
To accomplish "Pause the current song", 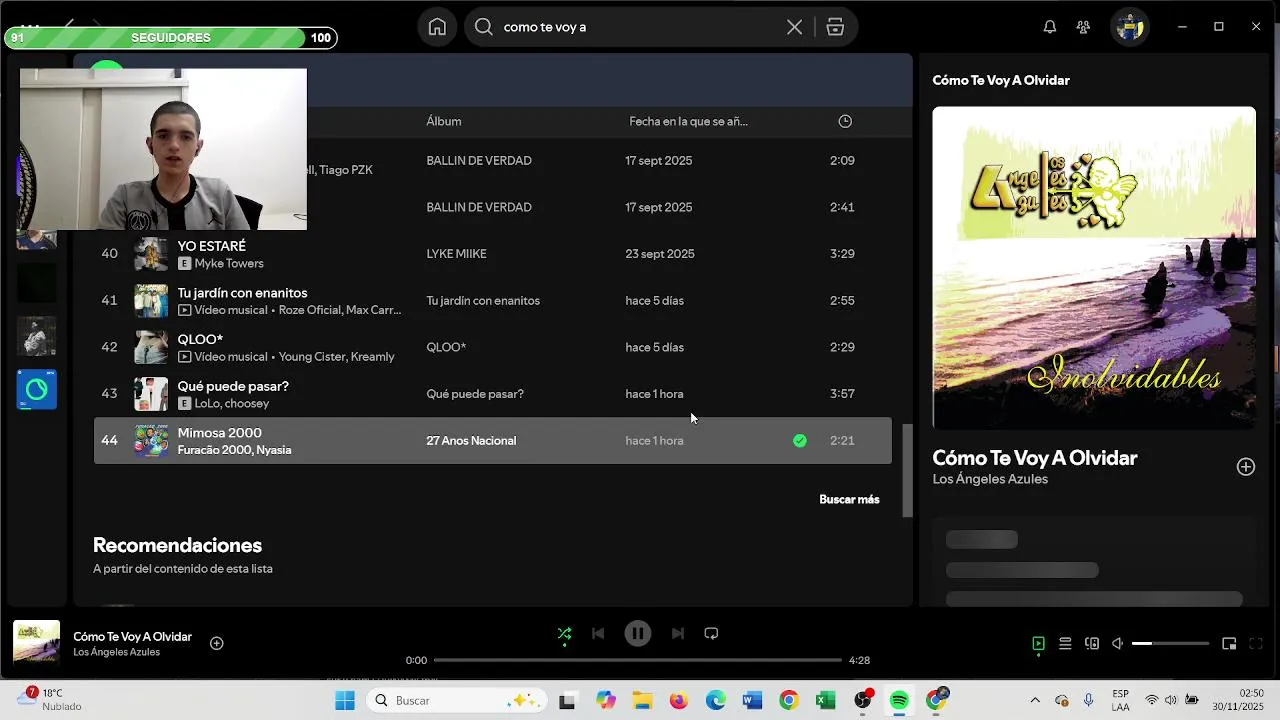I will tap(637, 633).
